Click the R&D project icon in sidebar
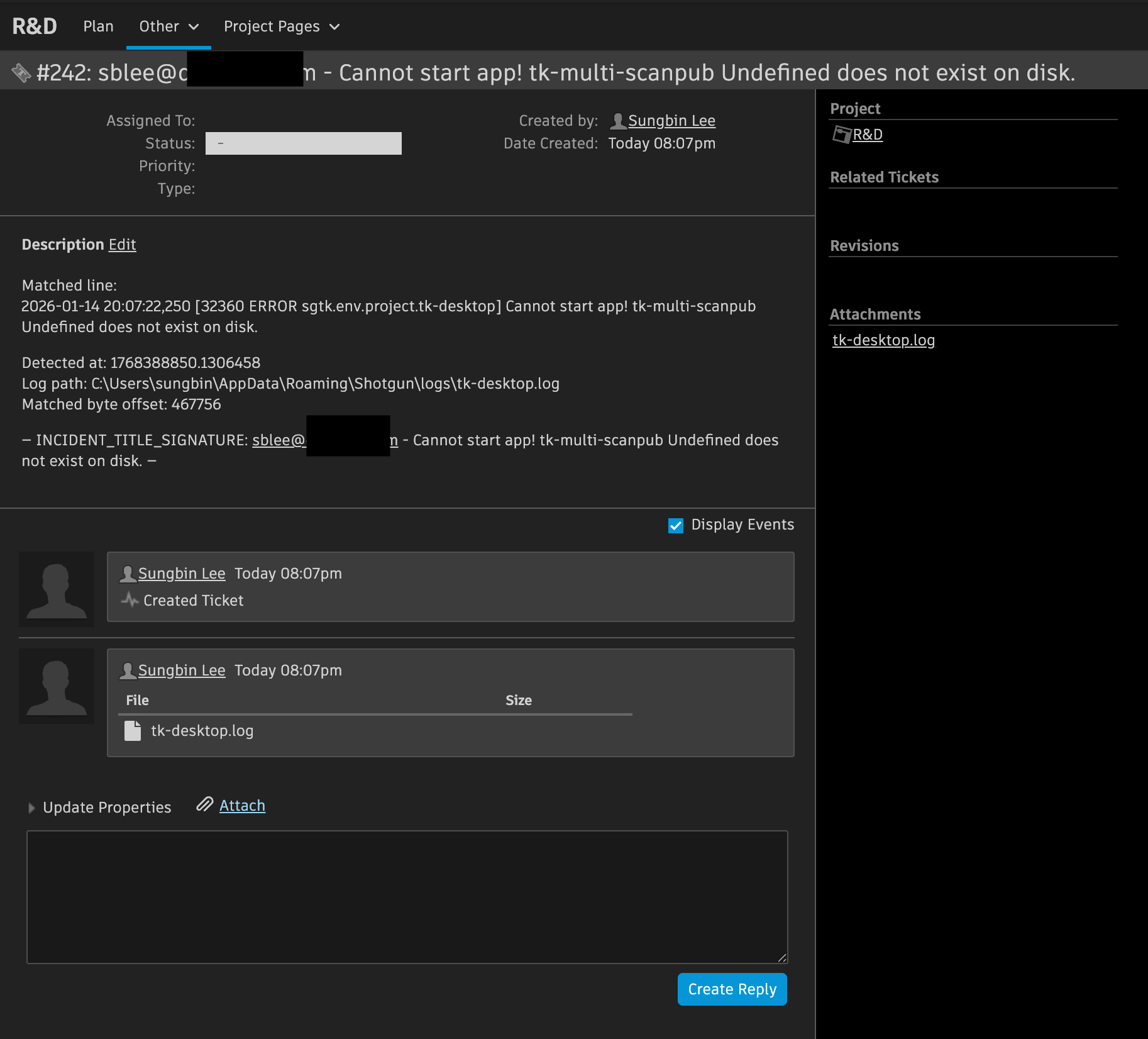 (841, 135)
